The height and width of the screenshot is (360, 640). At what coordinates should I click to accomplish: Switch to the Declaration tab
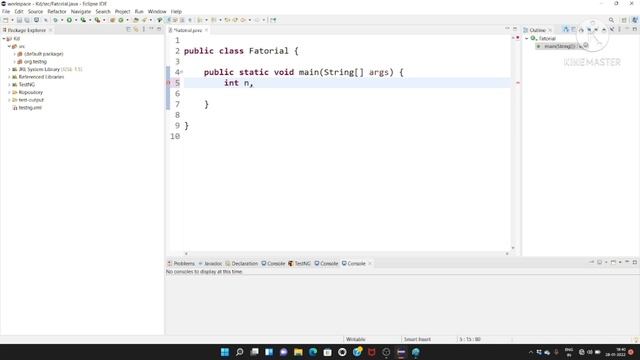(x=242, y=264)
